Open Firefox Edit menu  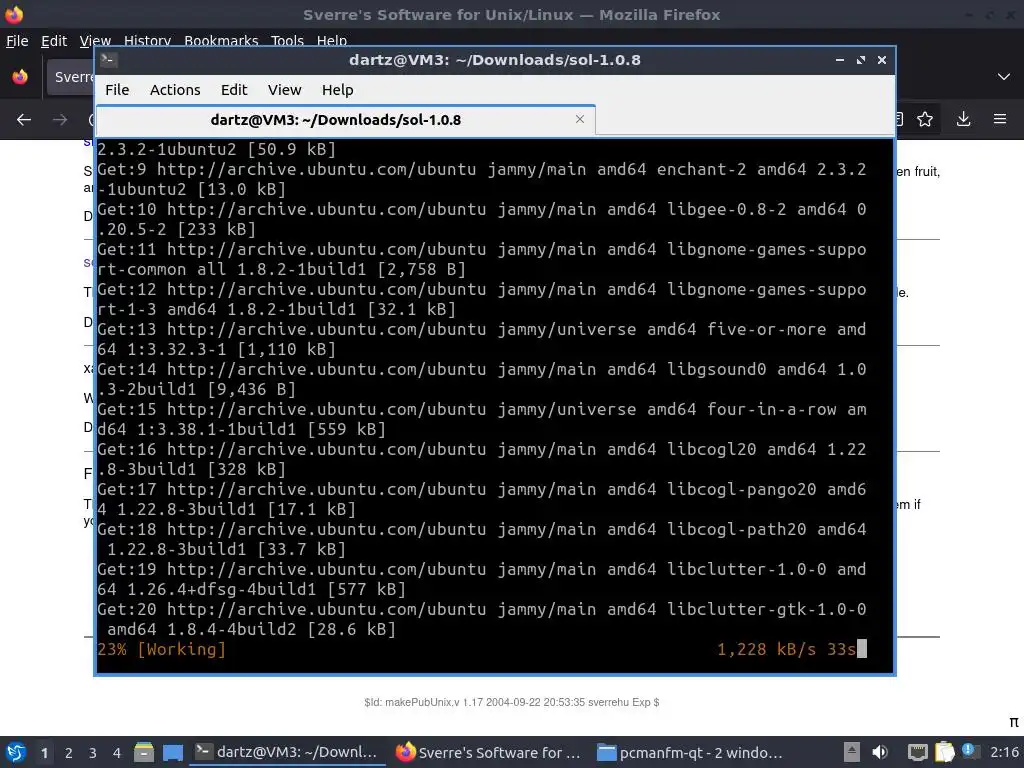pos(54,40)
